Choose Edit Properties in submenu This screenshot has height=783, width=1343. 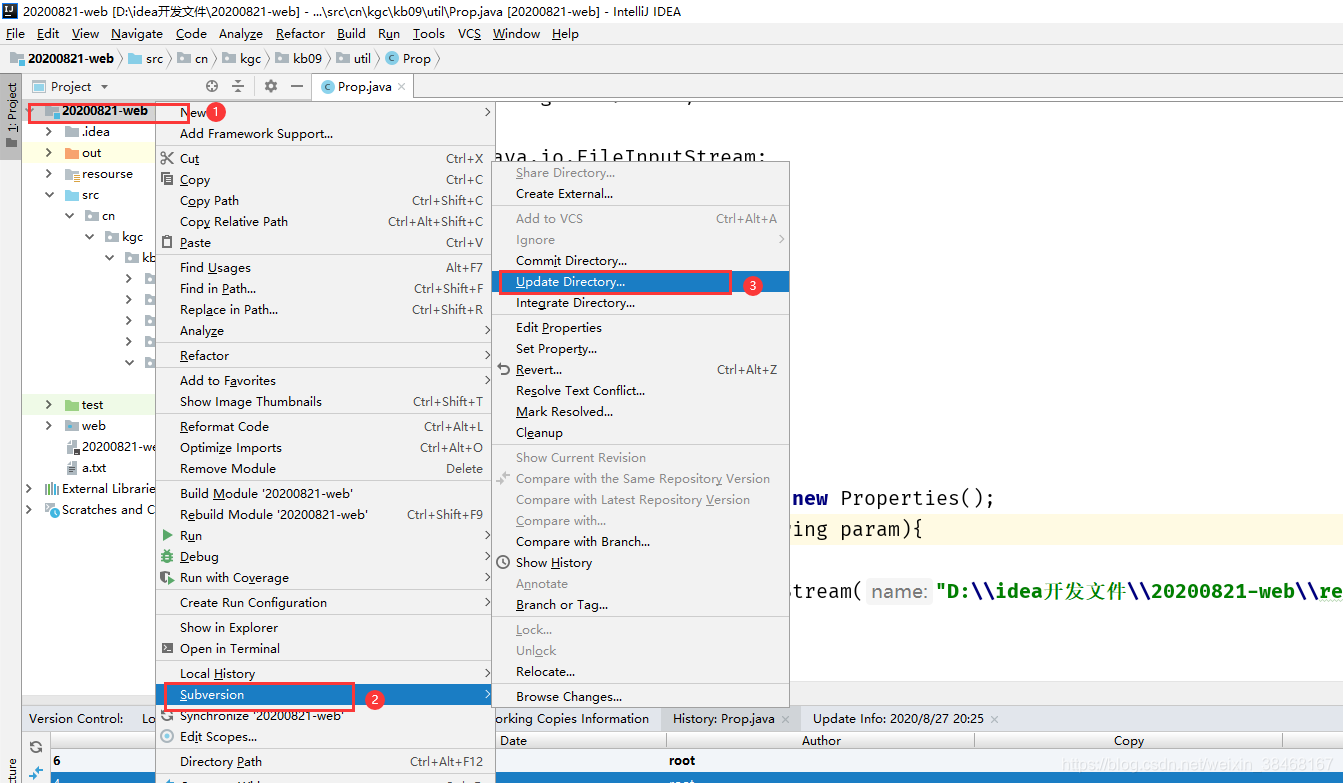(x=641, y=327)
